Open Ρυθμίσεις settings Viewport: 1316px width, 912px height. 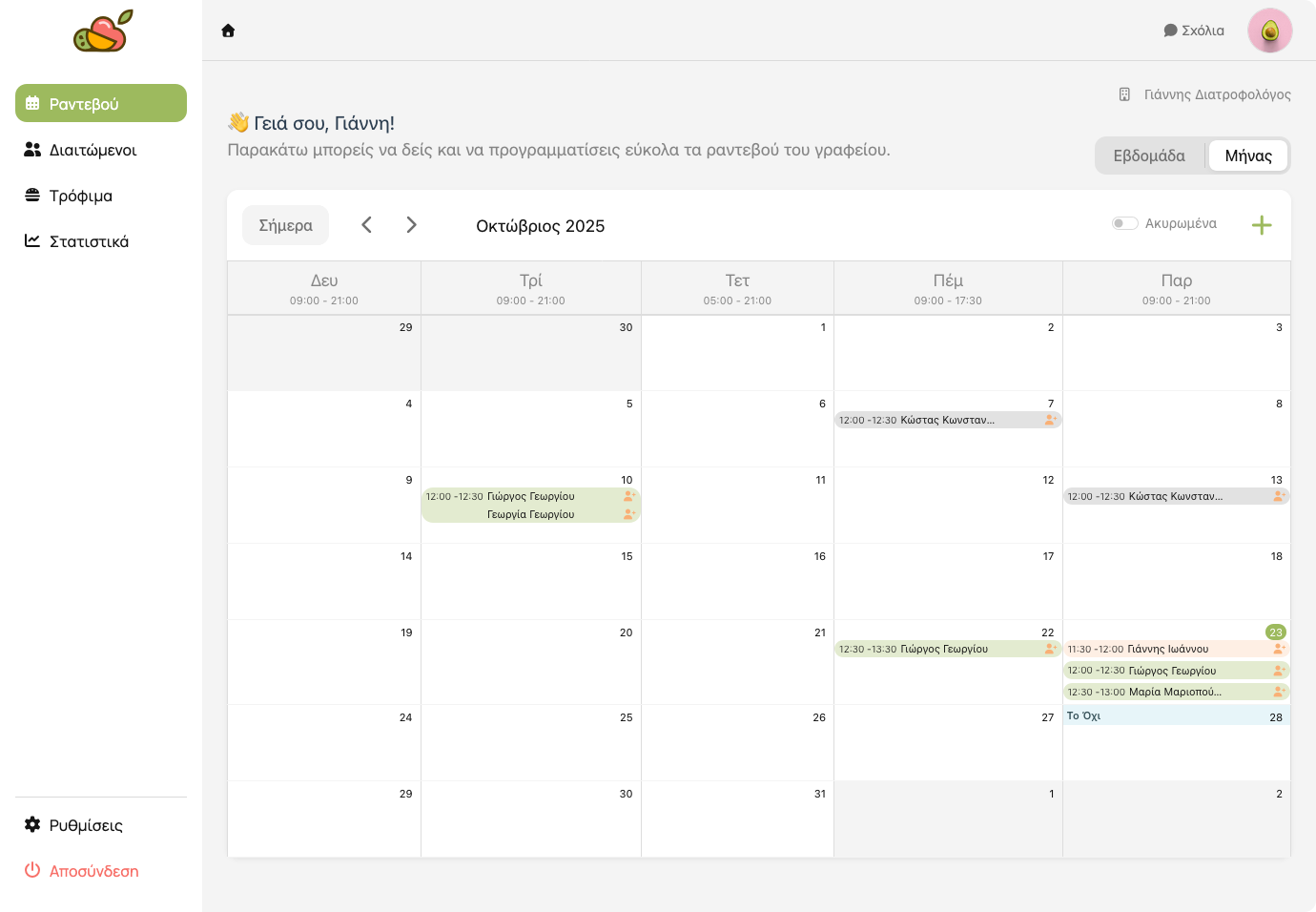(86, 825)
